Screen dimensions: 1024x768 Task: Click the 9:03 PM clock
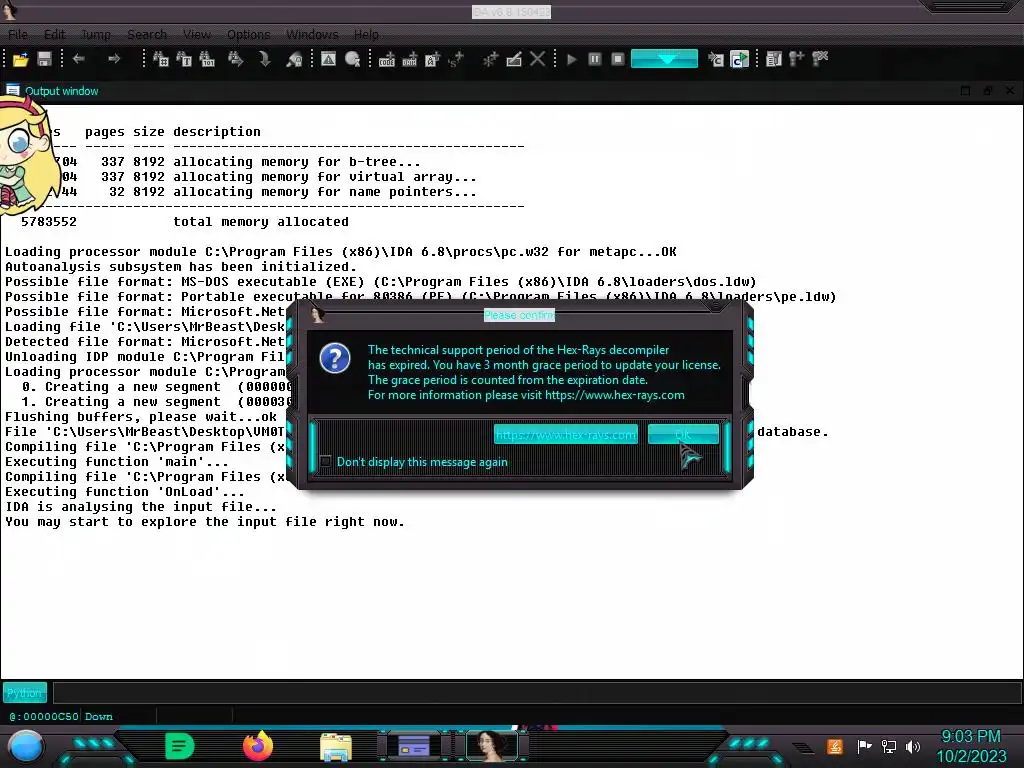(x=971, y=736)
